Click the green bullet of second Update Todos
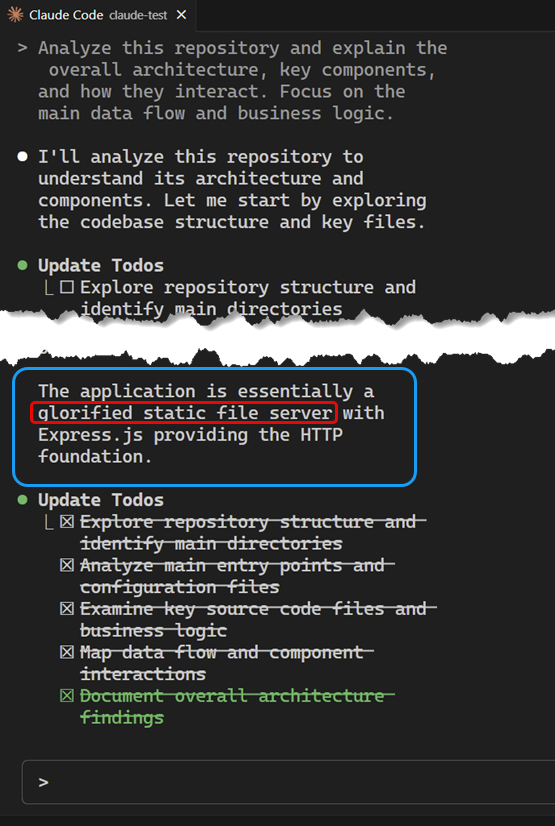Screen dimensions: 555x826 22,499
